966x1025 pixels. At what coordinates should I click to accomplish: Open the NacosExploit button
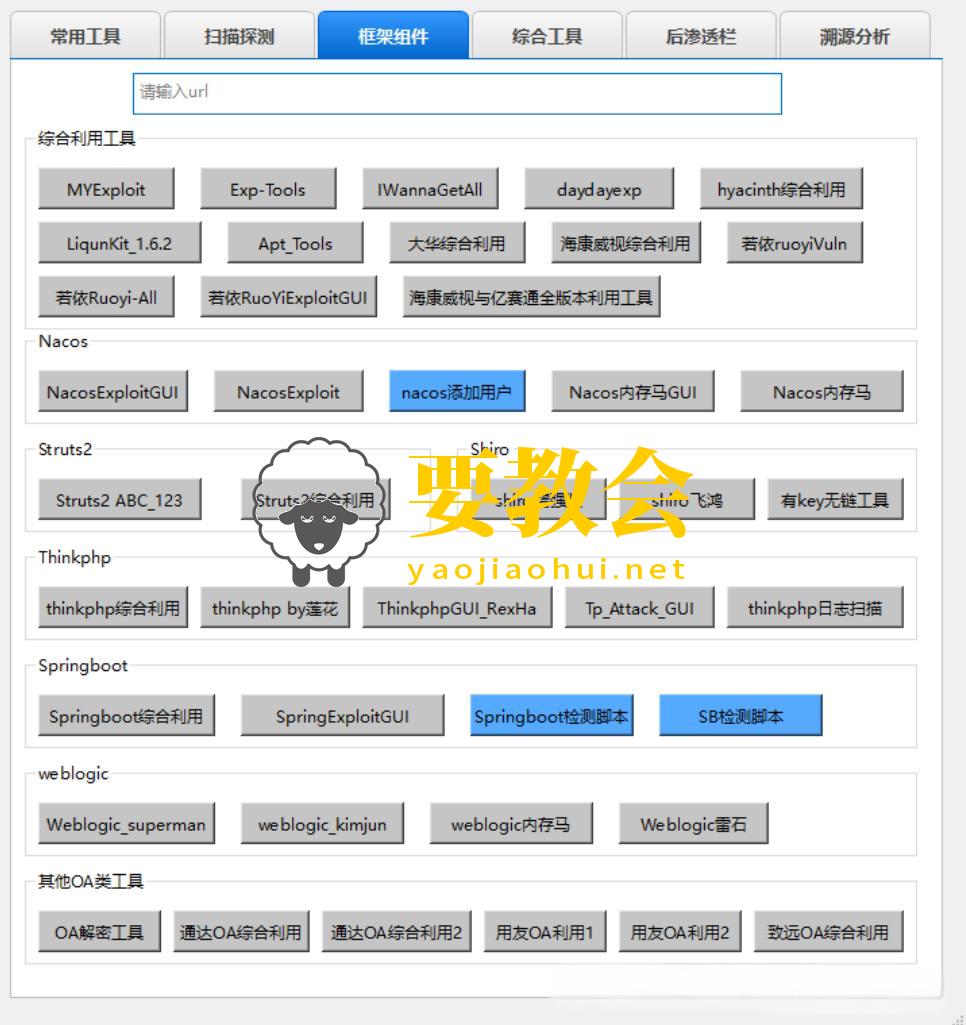pyautogui.click(x=288, y=392)
